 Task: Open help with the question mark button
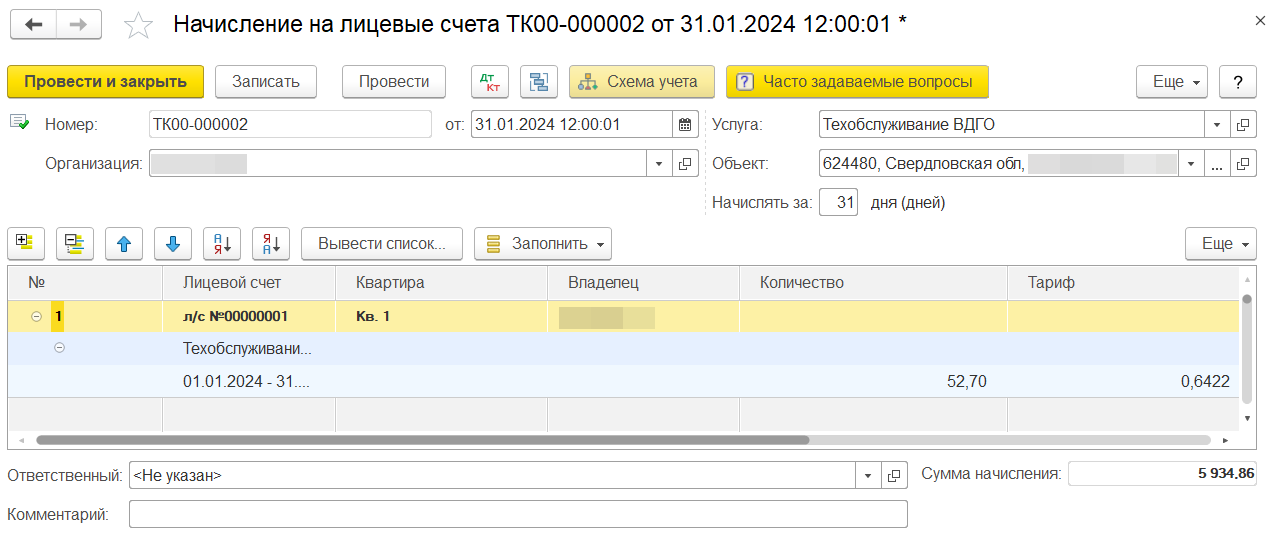click(x=1238, y=82)
